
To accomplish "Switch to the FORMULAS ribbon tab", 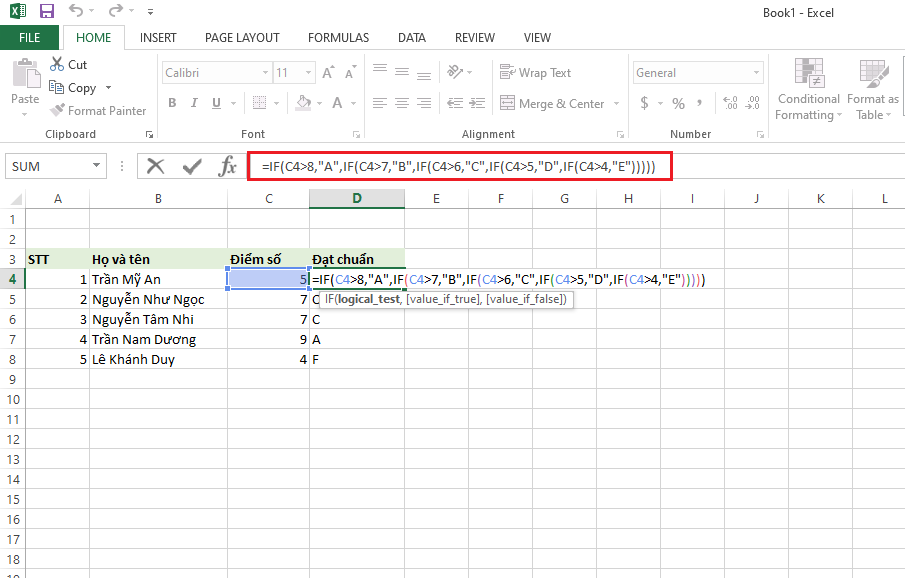I will (x=337, y=37).
